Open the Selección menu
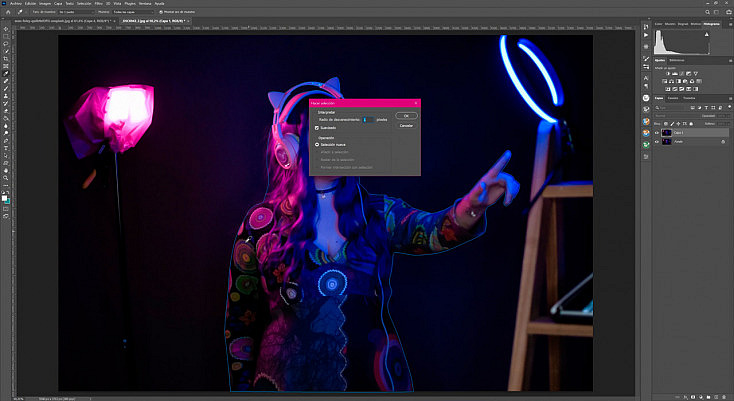734x401 pixels. pyautogui.click(x=84, y=4)
